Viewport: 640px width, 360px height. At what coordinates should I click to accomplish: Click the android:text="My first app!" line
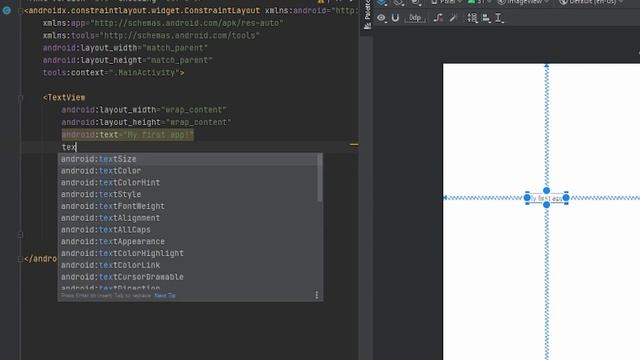click(x=128, y=135)
